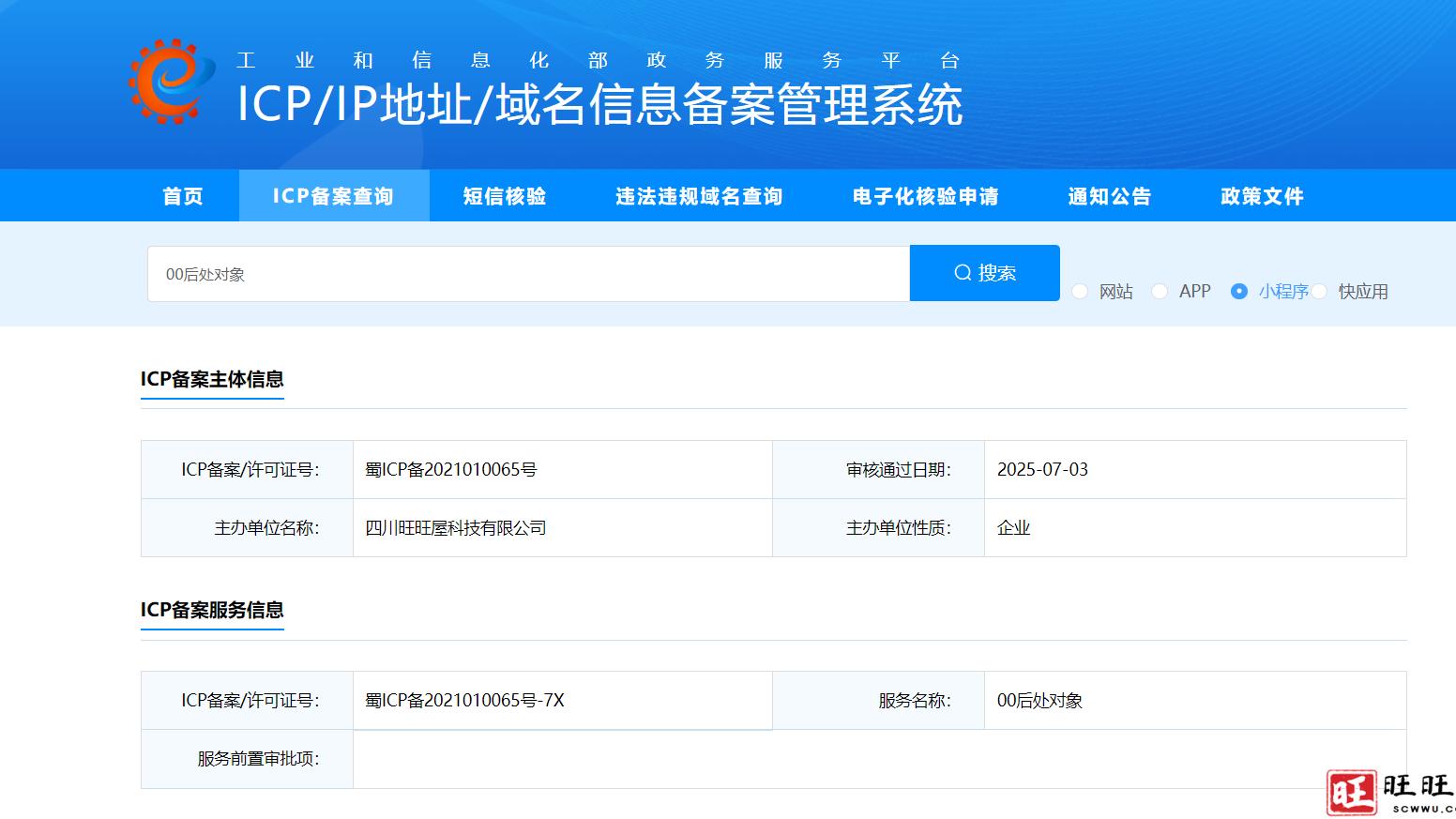This screenshot has height=819, width=1456.
Task: Select the 小程序 radio option
Action: [1239, 292]
